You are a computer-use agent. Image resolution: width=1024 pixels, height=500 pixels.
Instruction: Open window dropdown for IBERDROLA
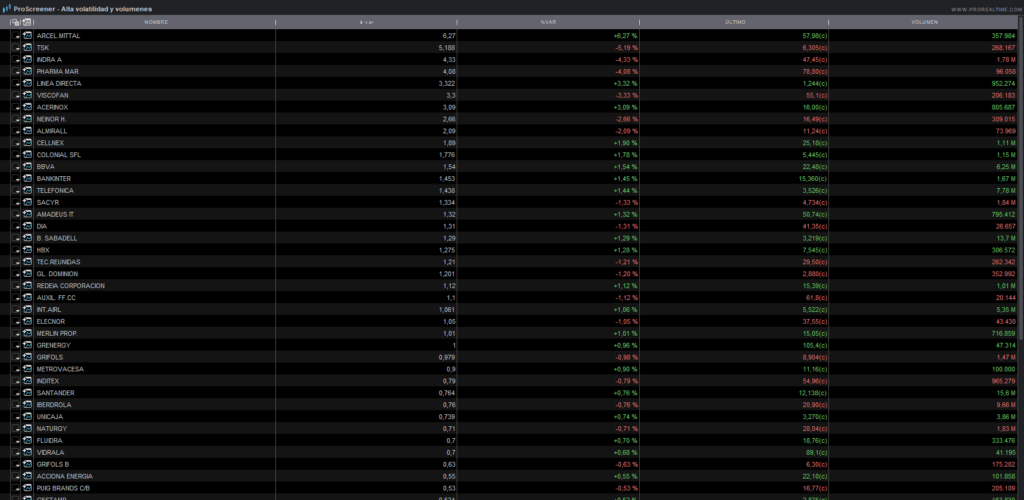tap(16, 405)
